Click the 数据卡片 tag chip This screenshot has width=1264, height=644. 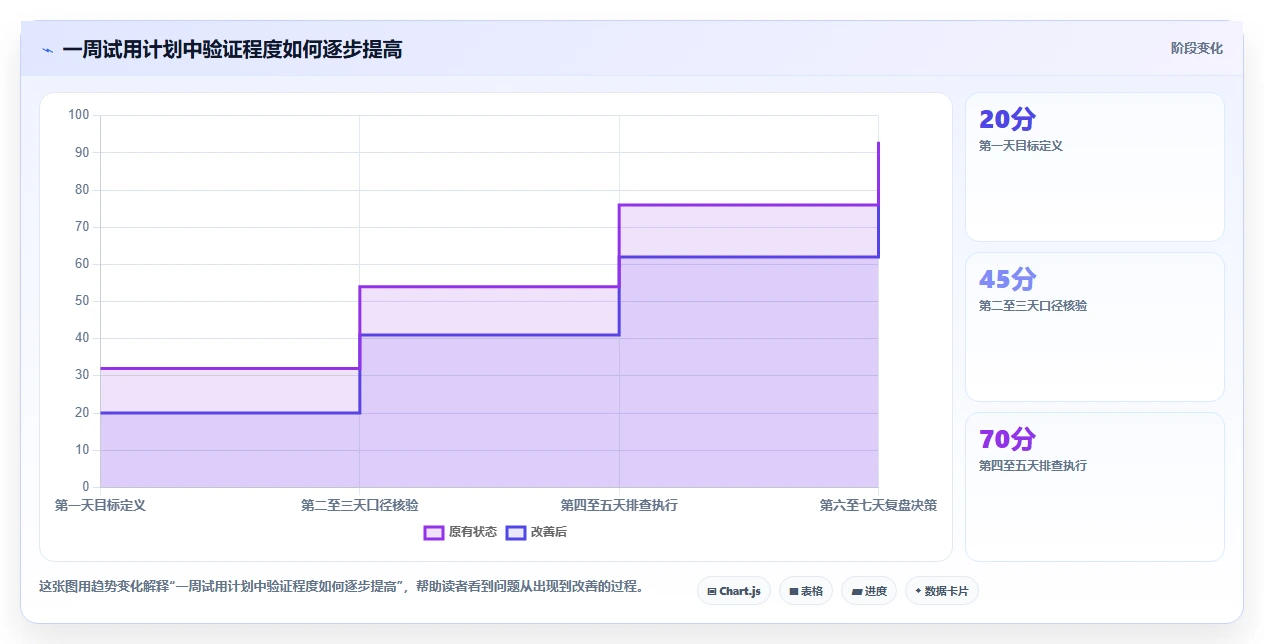coord(942,591)
